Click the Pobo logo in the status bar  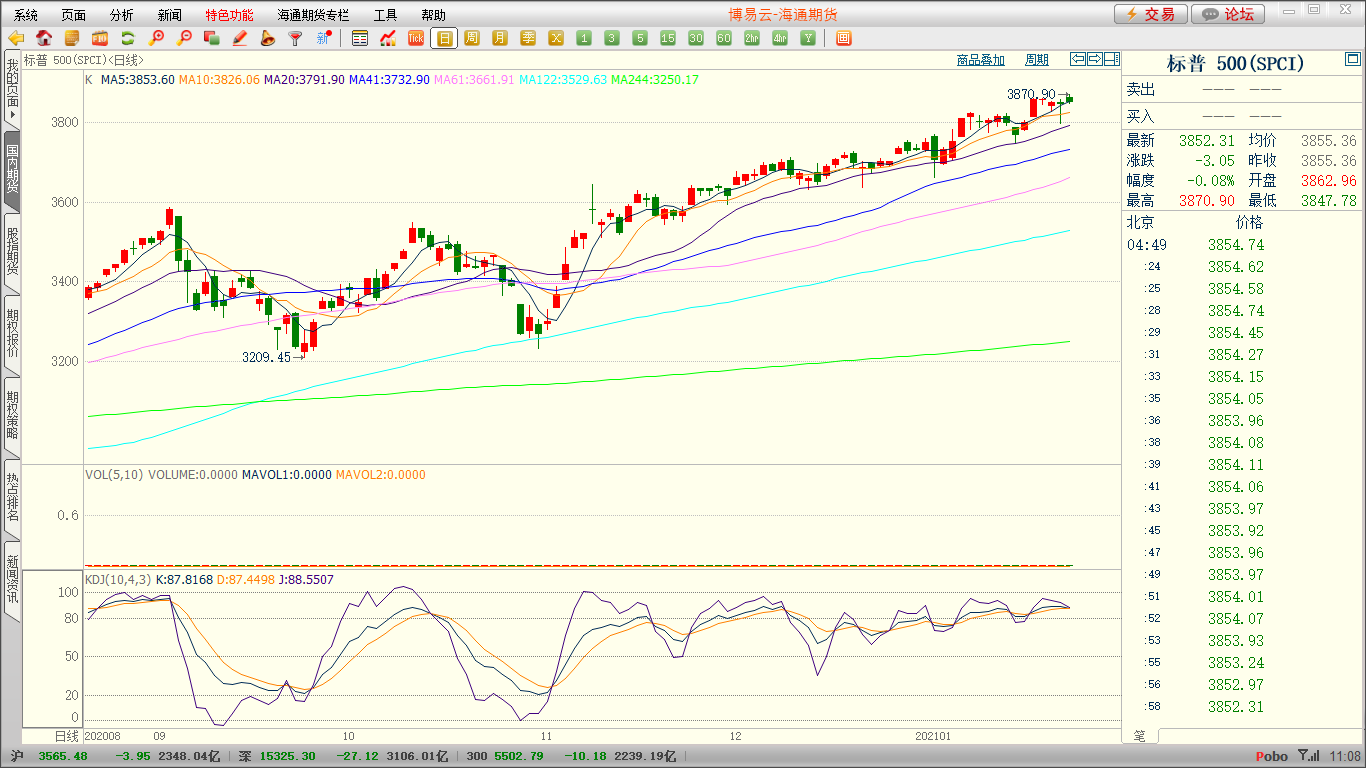coord(1272,757)
